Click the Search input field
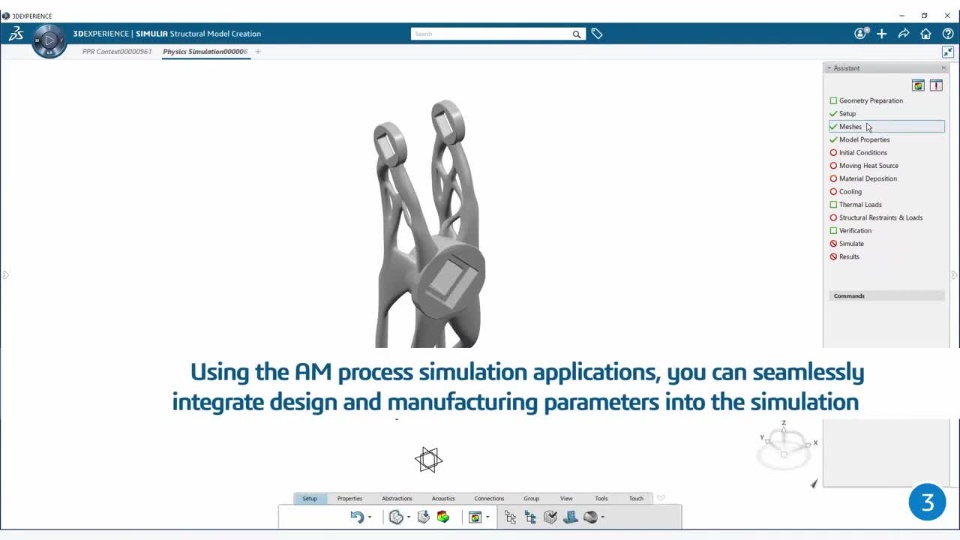This screenshot has width=960, height=540. click(x=491, y=34)
